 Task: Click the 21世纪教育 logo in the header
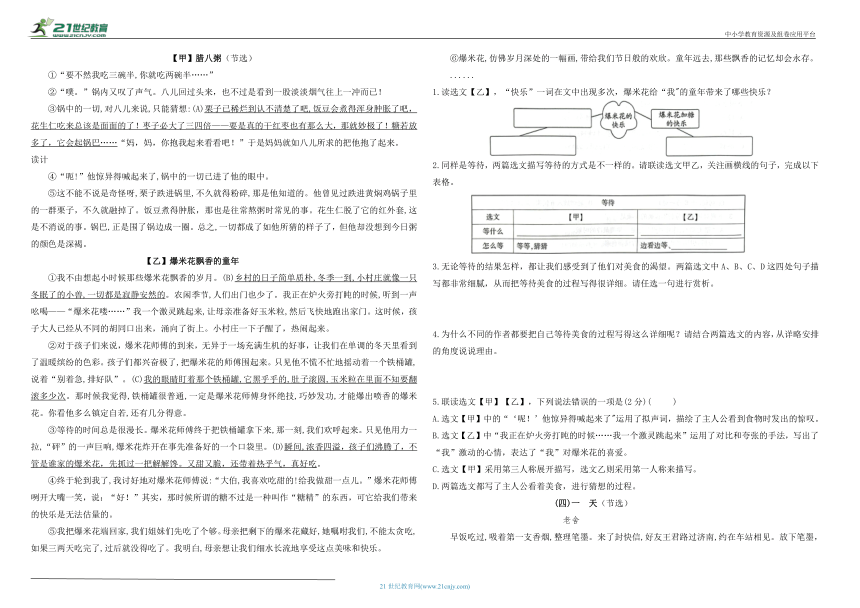(69, 27)
